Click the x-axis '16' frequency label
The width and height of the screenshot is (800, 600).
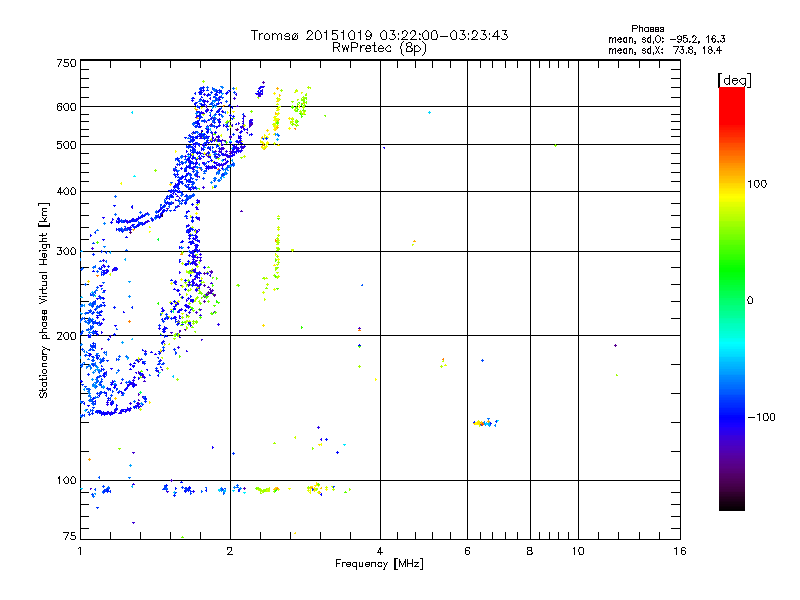pos(680,551)
